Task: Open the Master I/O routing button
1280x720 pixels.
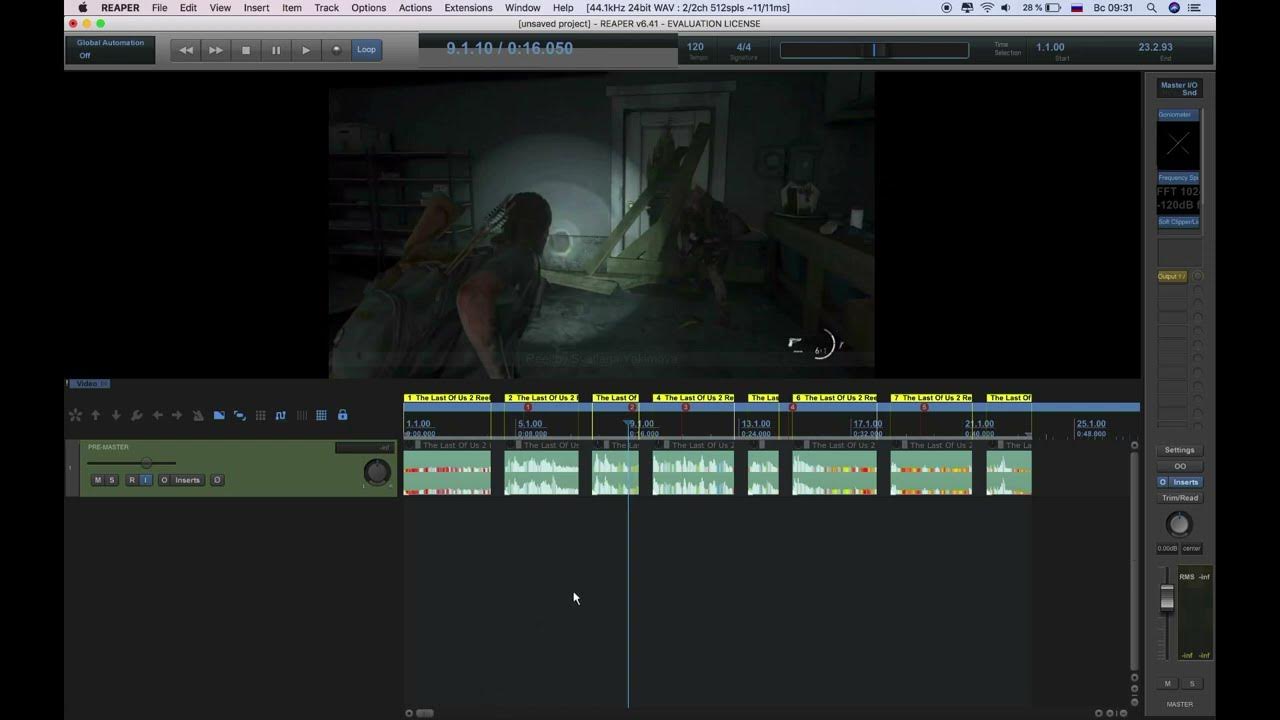Action: (x=1179, y=89)
